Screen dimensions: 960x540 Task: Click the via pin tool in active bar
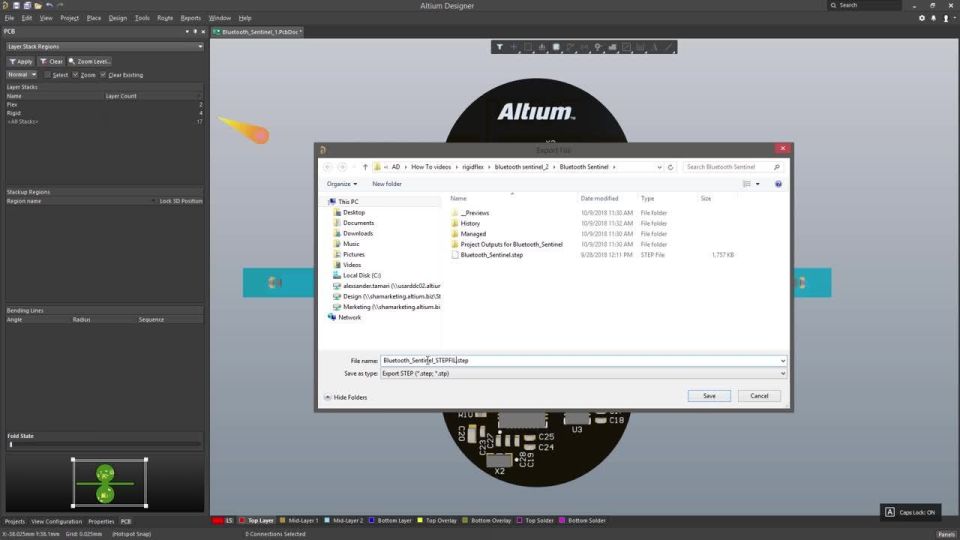tap(598, 47)
